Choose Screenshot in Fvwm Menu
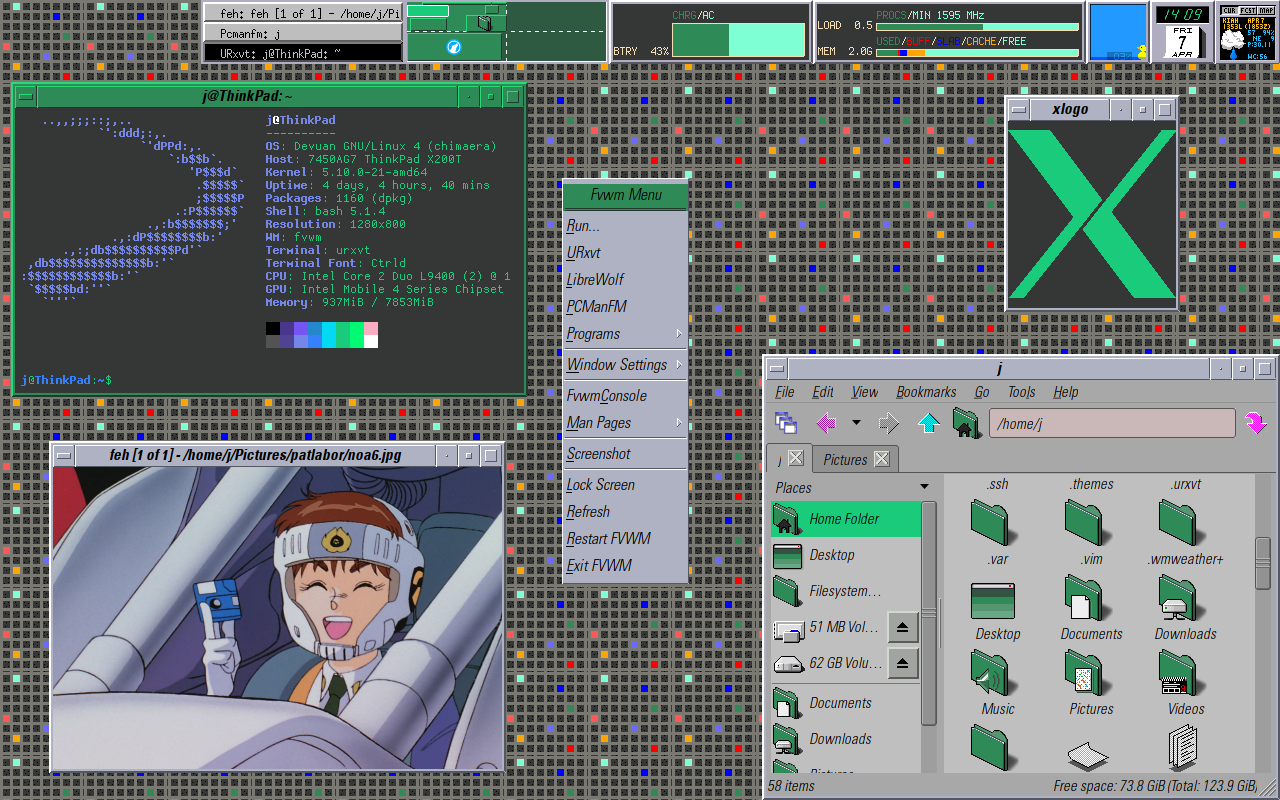Image resolution: width=1280 pixels, height=800 pixels. click(x=626, y=454)
